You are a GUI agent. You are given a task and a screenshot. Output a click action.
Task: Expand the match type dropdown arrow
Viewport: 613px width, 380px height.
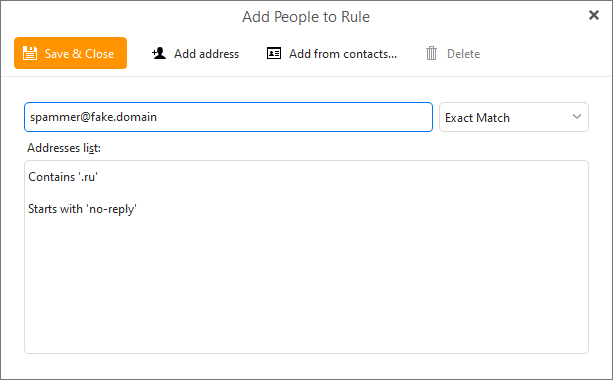[x=577, y=117]
